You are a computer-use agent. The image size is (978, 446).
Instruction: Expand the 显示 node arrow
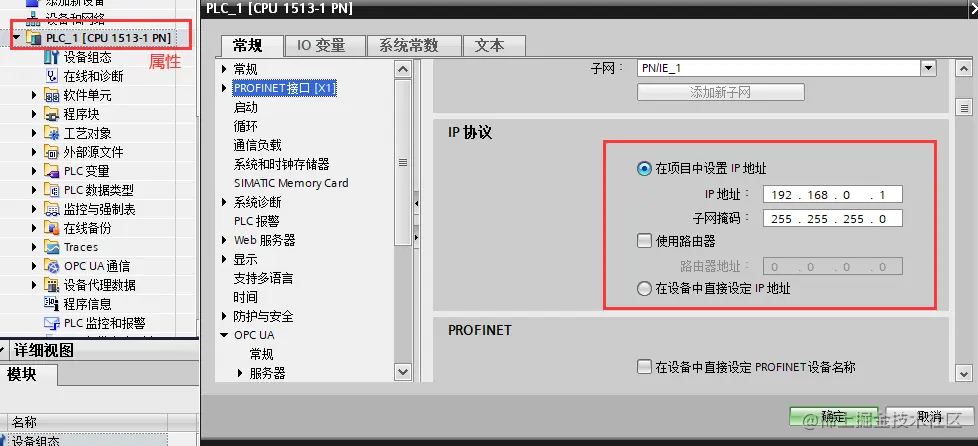pos(225,259)
